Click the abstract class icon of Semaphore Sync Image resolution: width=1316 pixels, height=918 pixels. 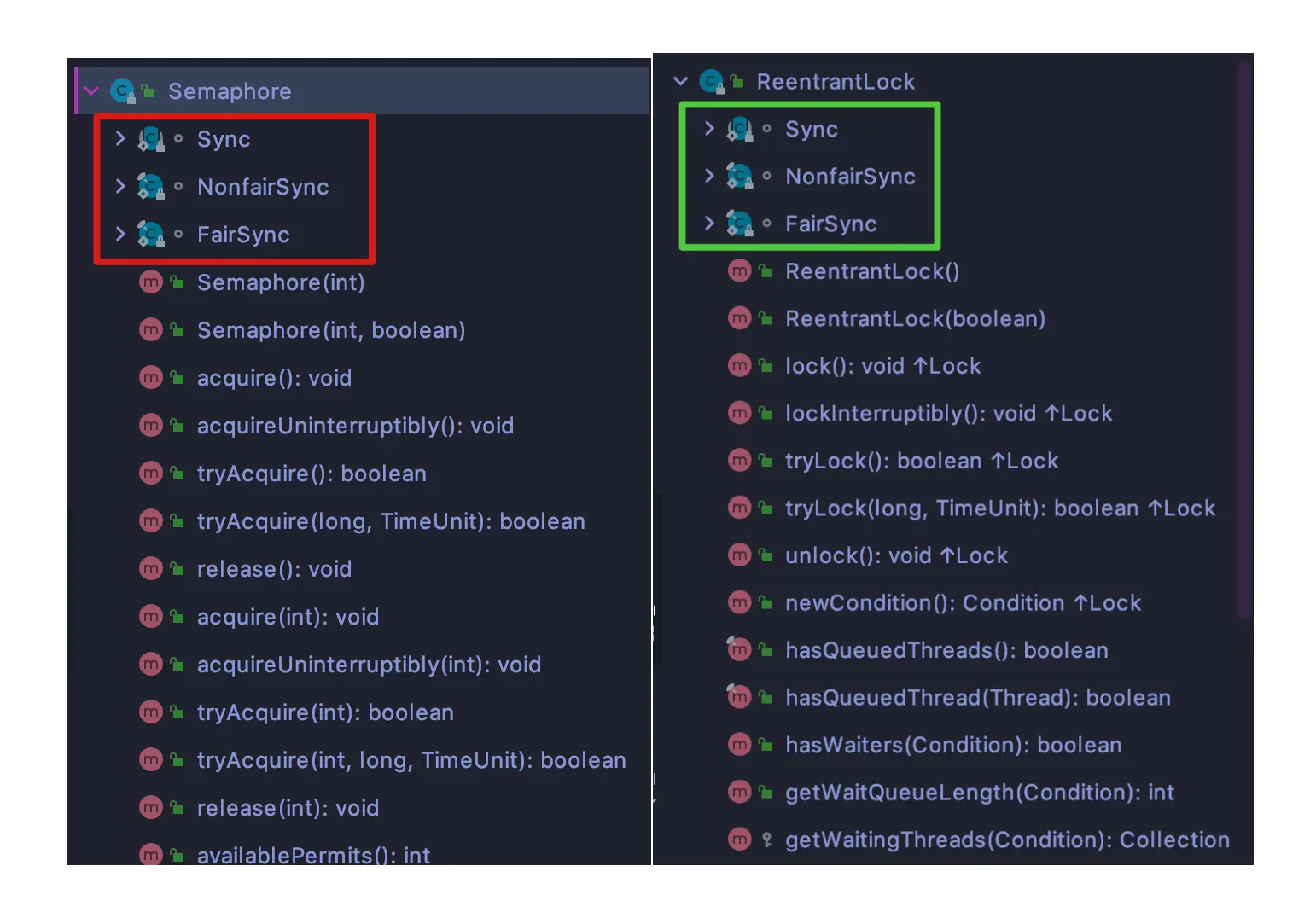[151, 138]
